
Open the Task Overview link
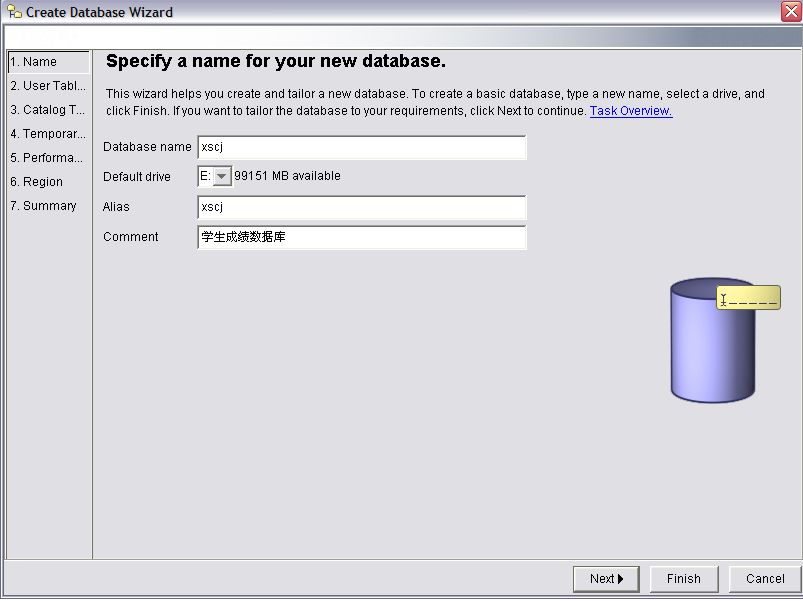(631, 111)
